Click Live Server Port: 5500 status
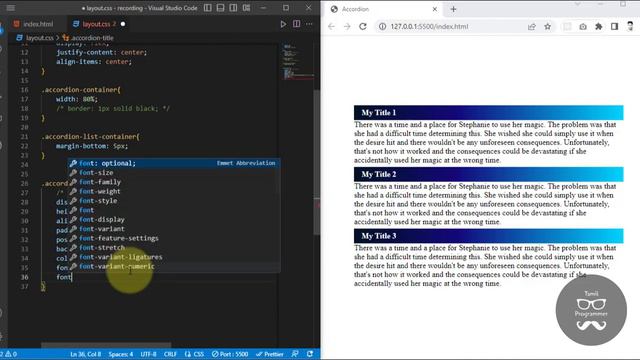 [230, 354]
